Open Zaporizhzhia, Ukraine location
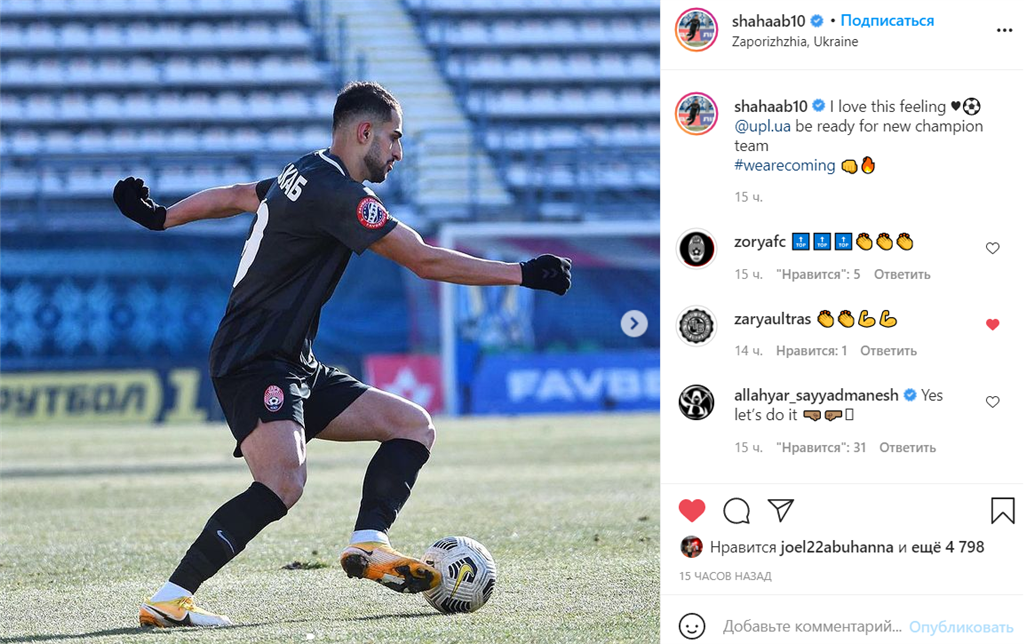This screenshot has height=644, width=1024. point(795,41)
